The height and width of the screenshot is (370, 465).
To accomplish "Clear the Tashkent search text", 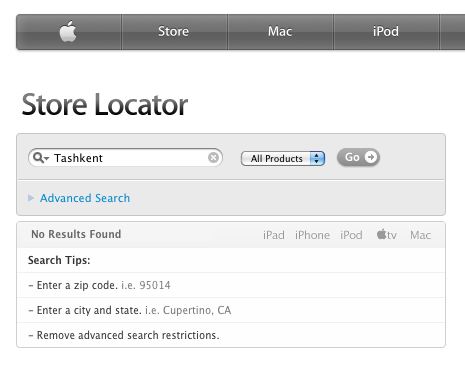I will [213, 157].
